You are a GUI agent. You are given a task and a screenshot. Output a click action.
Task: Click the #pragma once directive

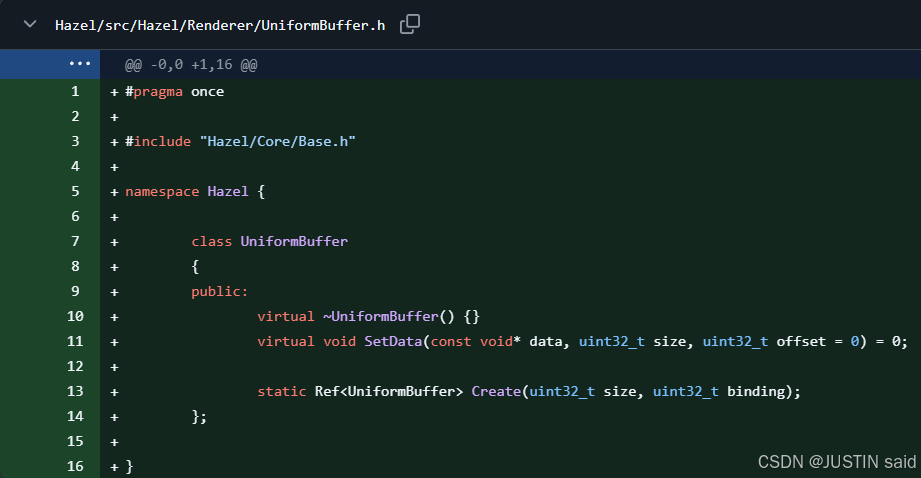tap(174, 91)
